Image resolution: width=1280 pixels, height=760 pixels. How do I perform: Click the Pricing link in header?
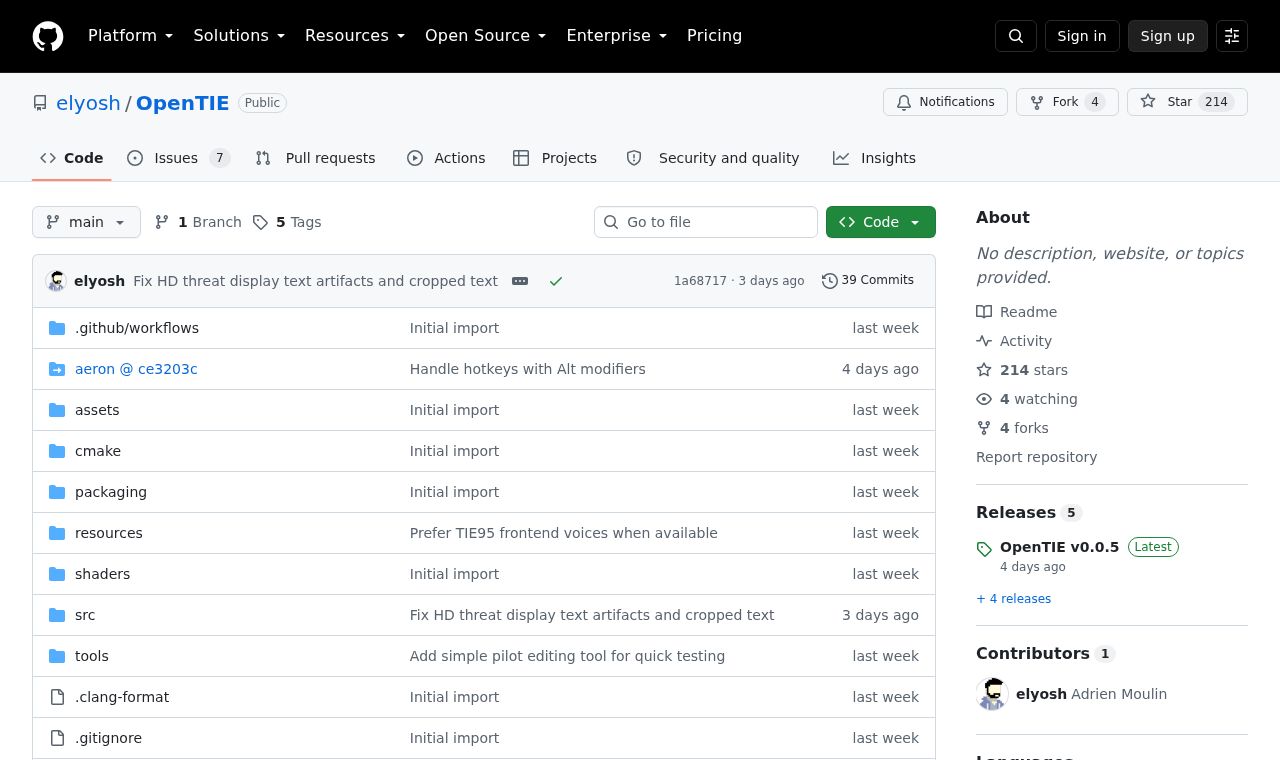click(x=714, y=36)
